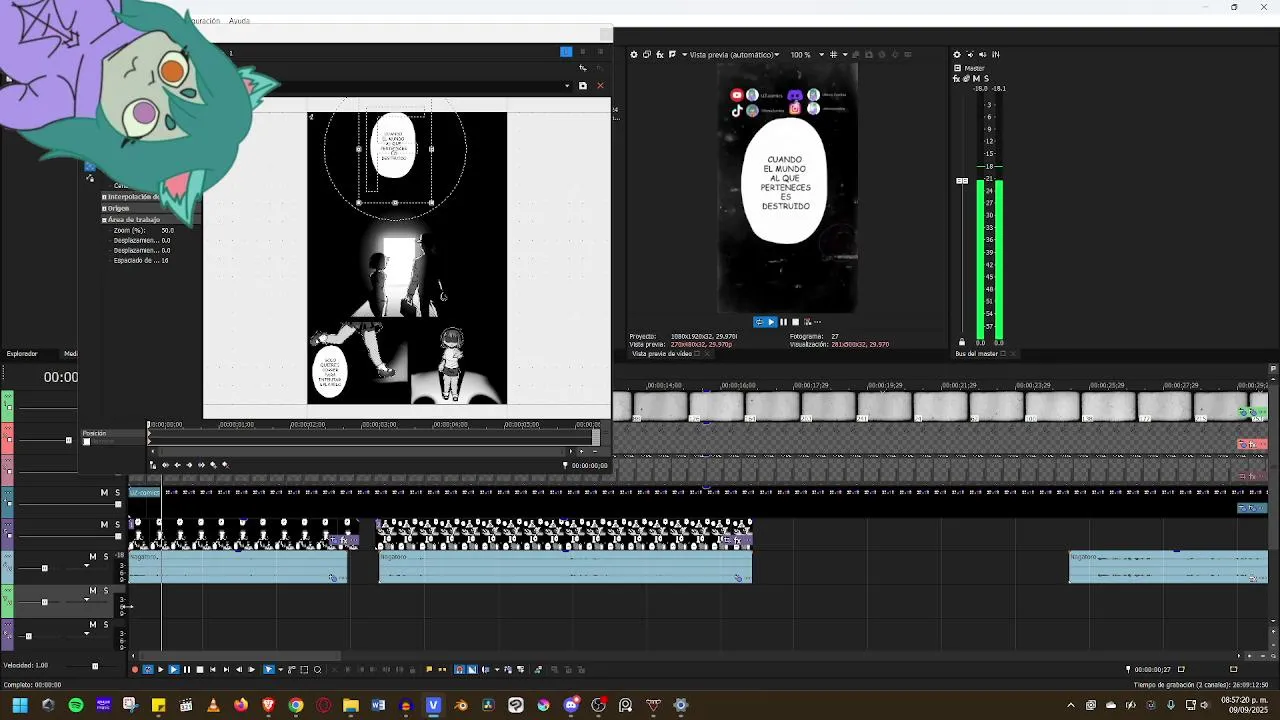Select the Normal edit tool arrow
This screenshot has width=1280, height=720.
point(268,670)
